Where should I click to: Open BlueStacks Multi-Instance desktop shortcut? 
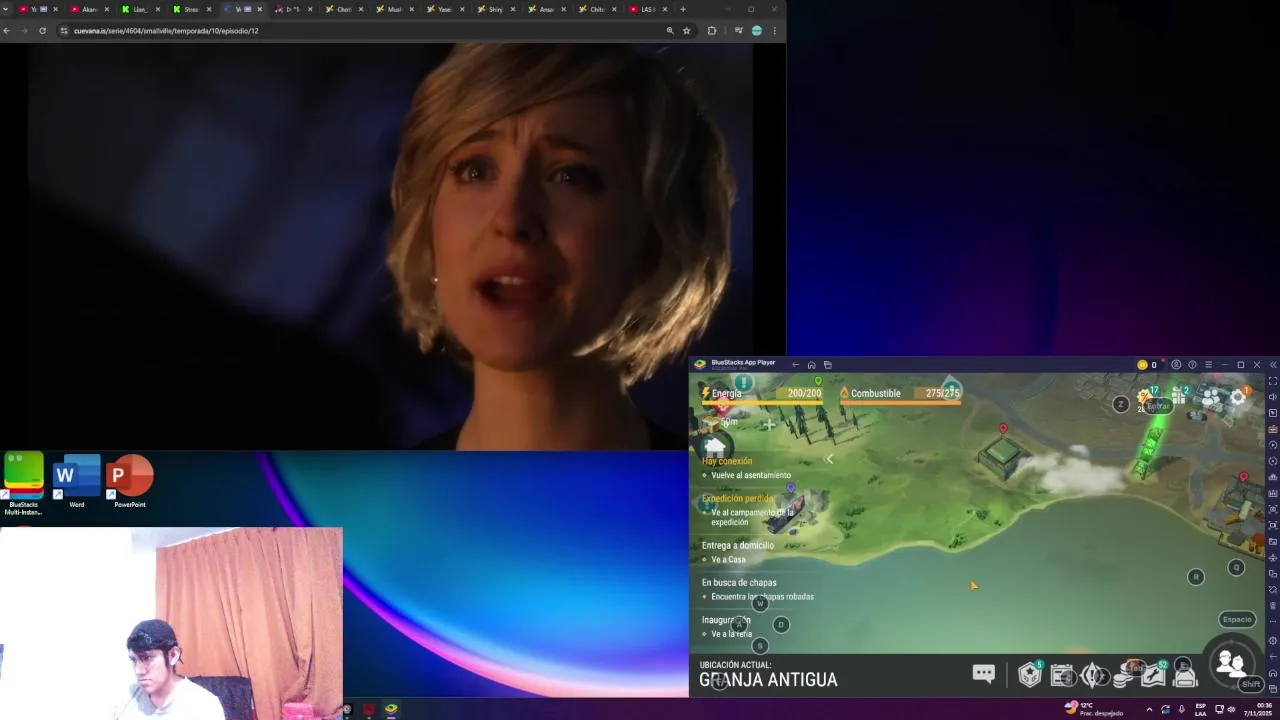click(24, 482)
